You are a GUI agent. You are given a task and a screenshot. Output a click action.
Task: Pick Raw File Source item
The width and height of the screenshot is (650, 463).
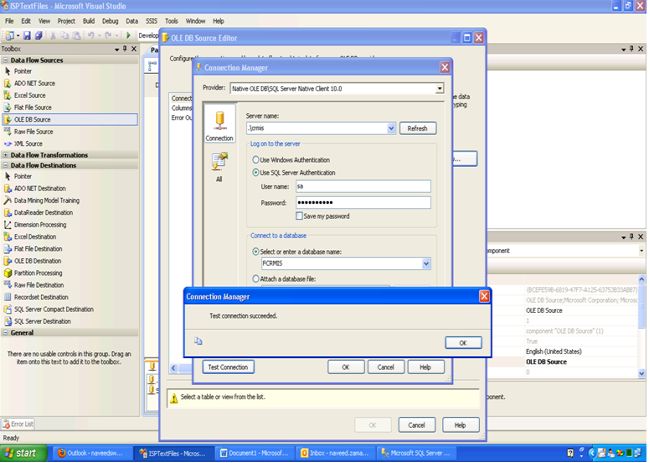[x=33, y=131]
